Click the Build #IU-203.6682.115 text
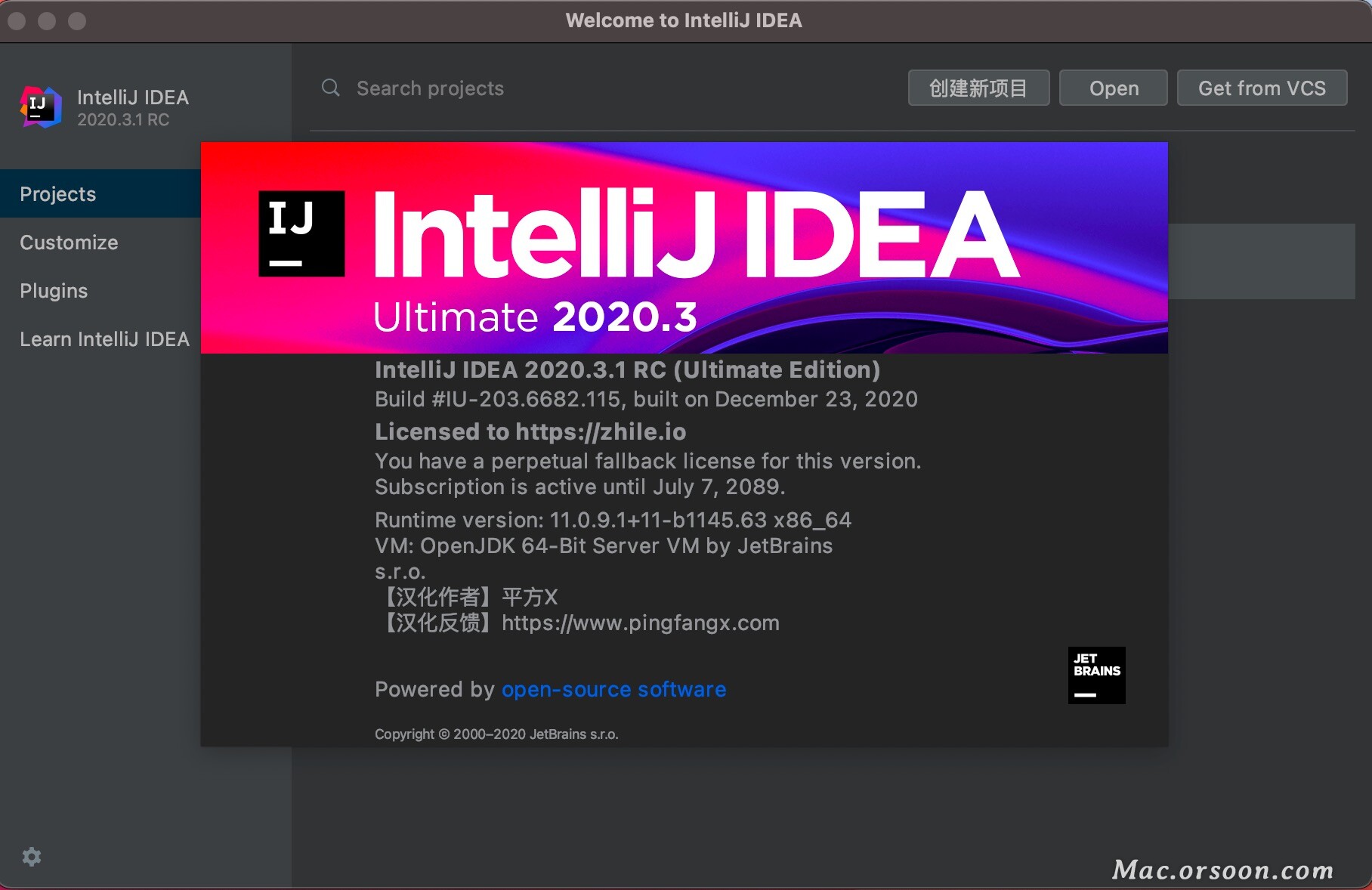 point(646,399)
